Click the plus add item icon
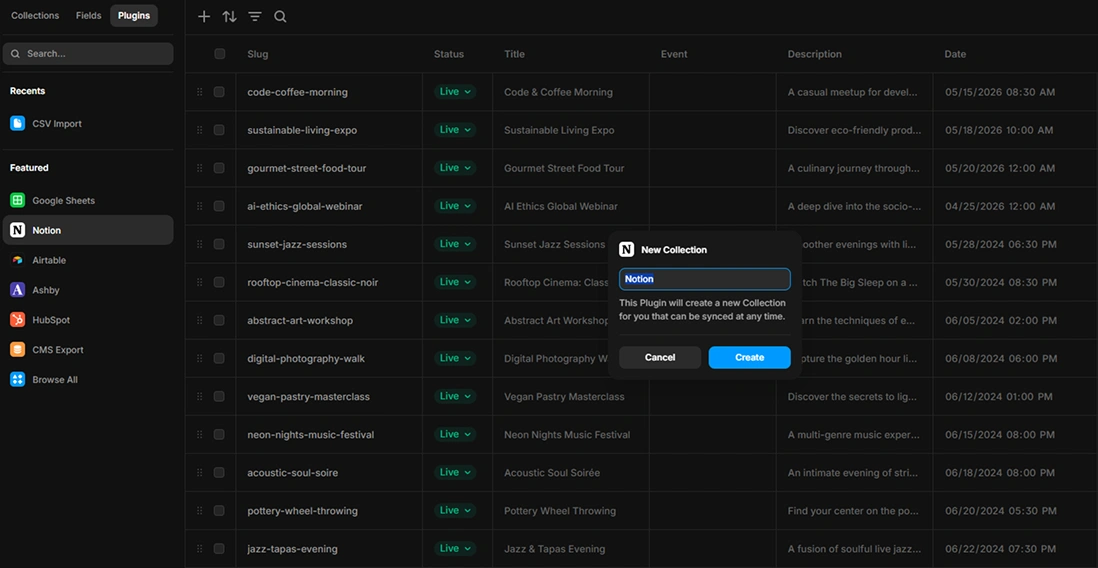This screenshot has width=1098, height=568. point(204,17)
